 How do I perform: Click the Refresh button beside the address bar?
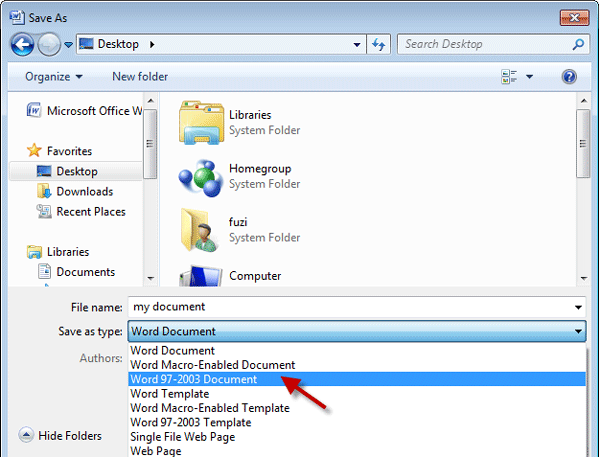(378, 45)
